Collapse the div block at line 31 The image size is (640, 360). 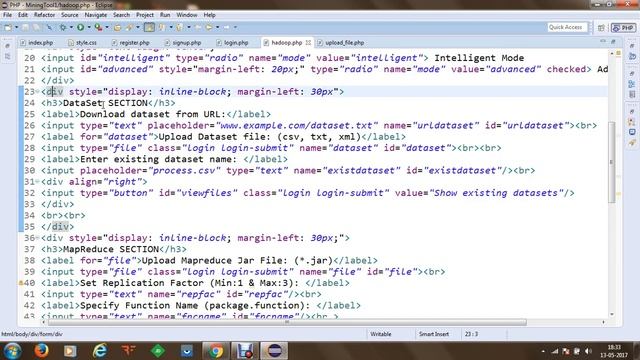[37, 182]
